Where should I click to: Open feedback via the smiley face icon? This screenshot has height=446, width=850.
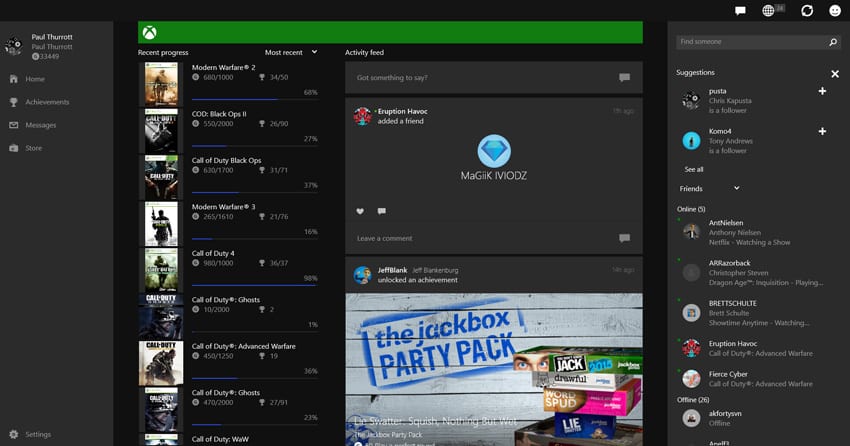[835, 11]
